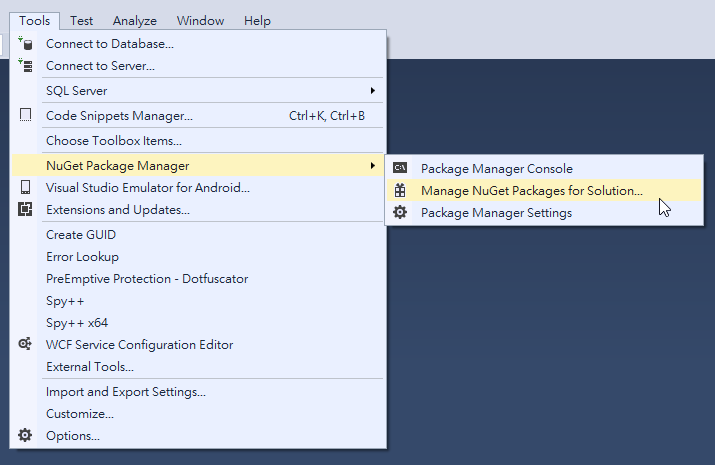715x465 pixels.
Task: Open the Analyze menu
Action: tap(134, 20)
